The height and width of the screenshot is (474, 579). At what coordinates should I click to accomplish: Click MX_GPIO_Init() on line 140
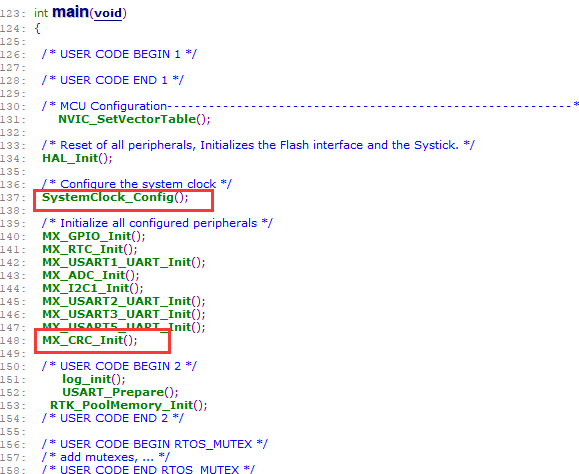point(94,236)
